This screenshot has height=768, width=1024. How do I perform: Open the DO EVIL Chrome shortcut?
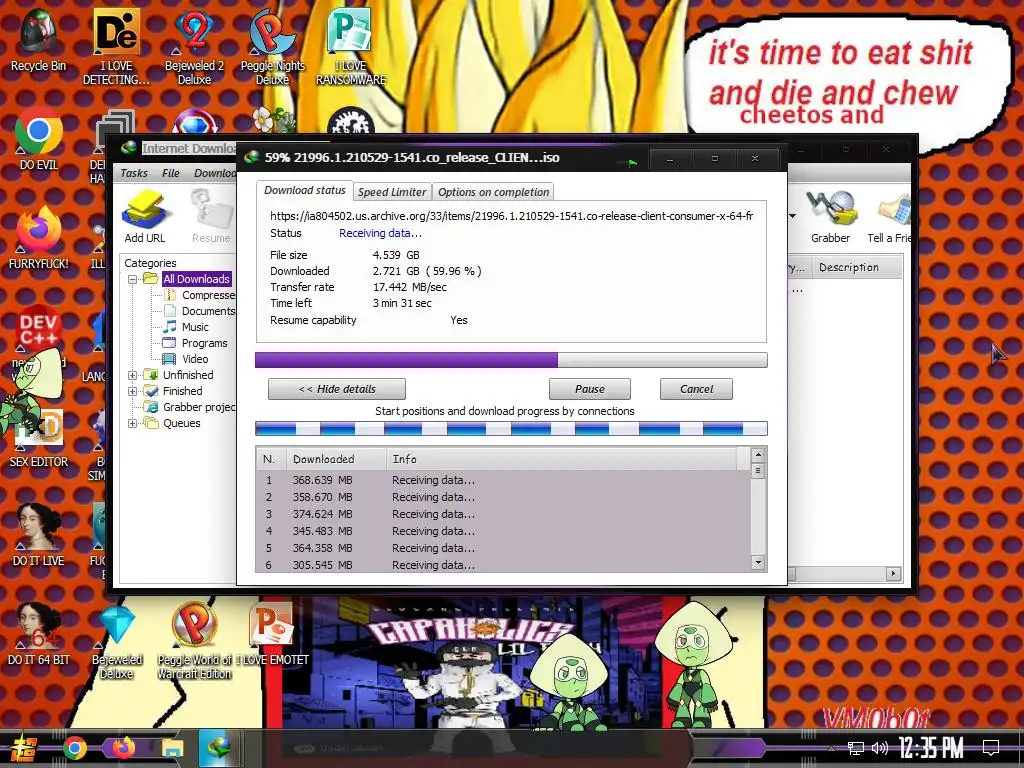click(x=39, y=139)
